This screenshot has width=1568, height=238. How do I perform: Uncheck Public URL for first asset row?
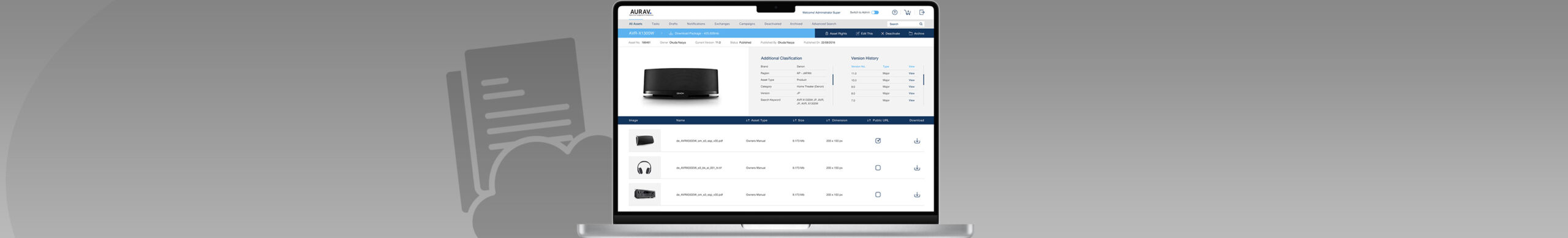tap(878, 140)
